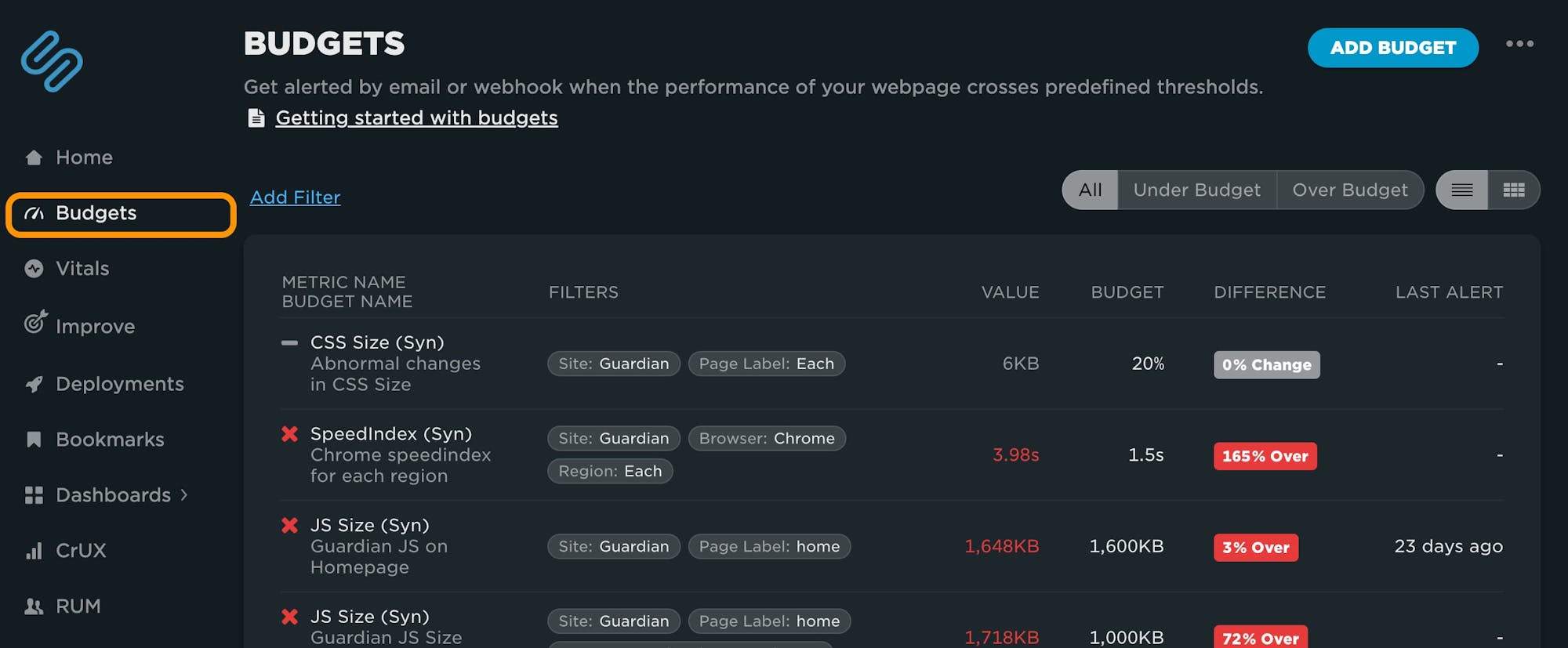
Task: Open Deployments via the rocket icon
Action: (x=33, y=383)
